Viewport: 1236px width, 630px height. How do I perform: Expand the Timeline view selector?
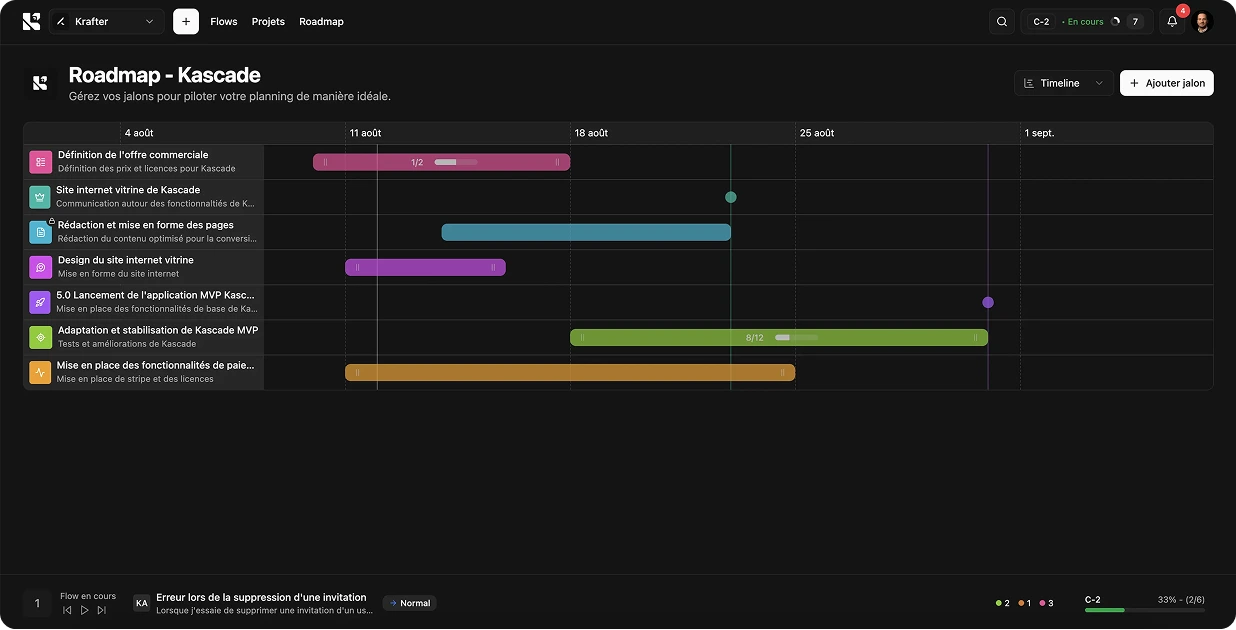pos(1063,83)
